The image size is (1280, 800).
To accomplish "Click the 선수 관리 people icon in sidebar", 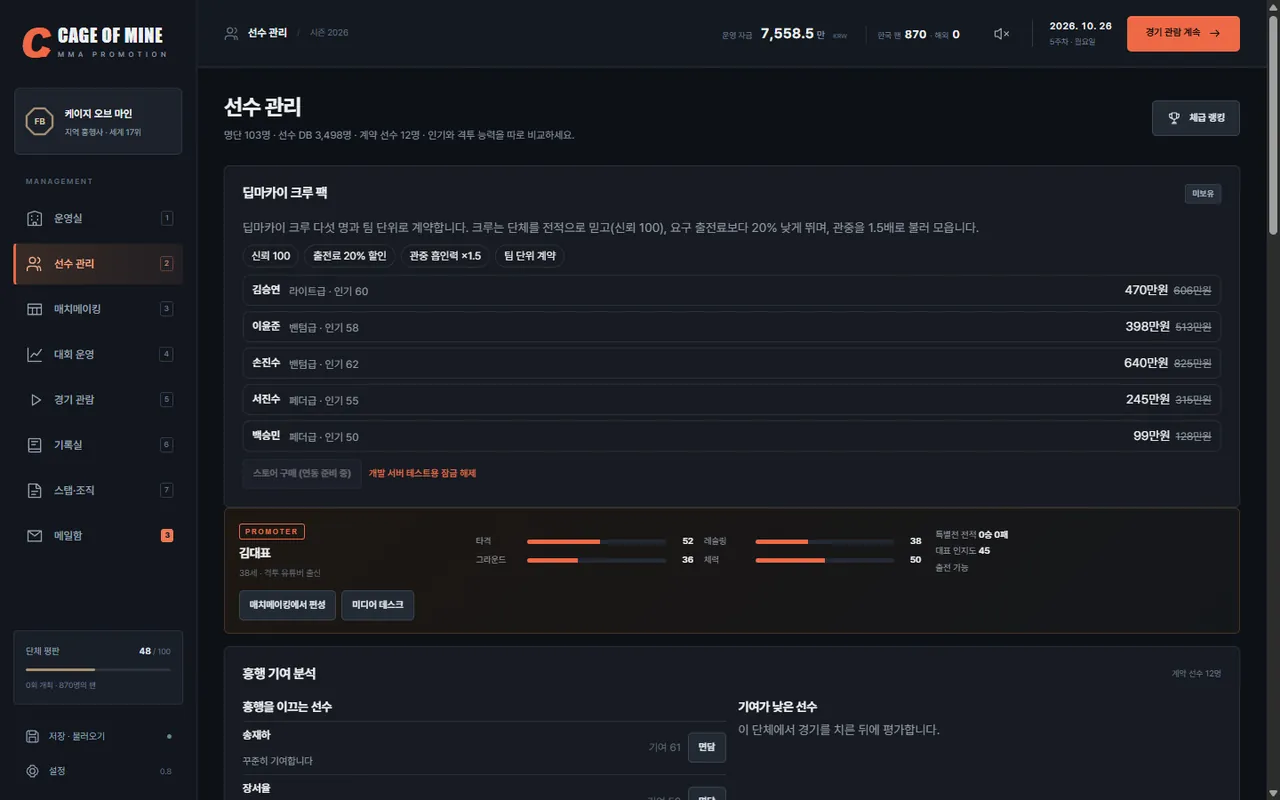I will [34, 264].
